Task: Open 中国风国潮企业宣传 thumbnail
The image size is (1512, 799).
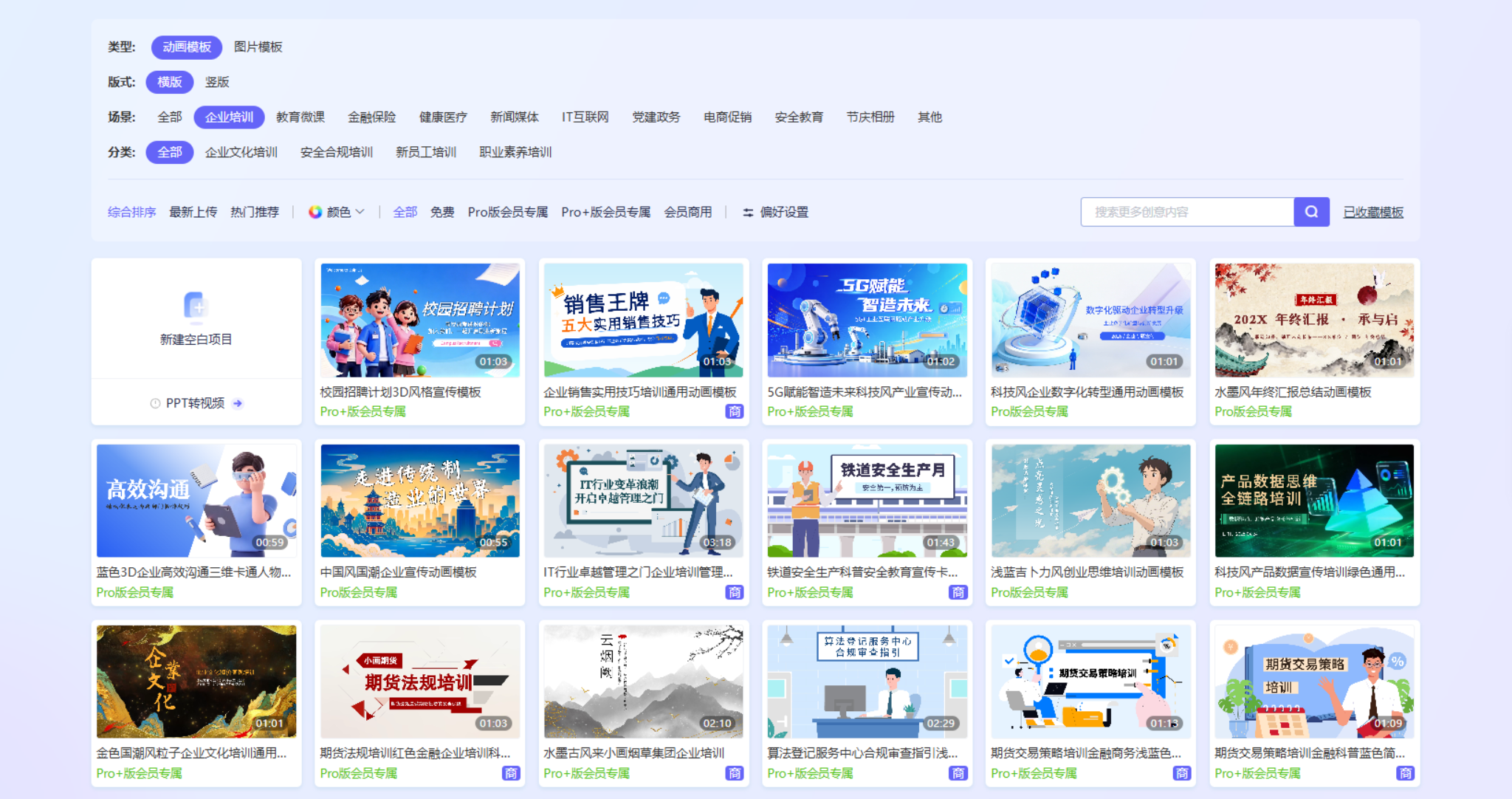Action: [420, 501]
